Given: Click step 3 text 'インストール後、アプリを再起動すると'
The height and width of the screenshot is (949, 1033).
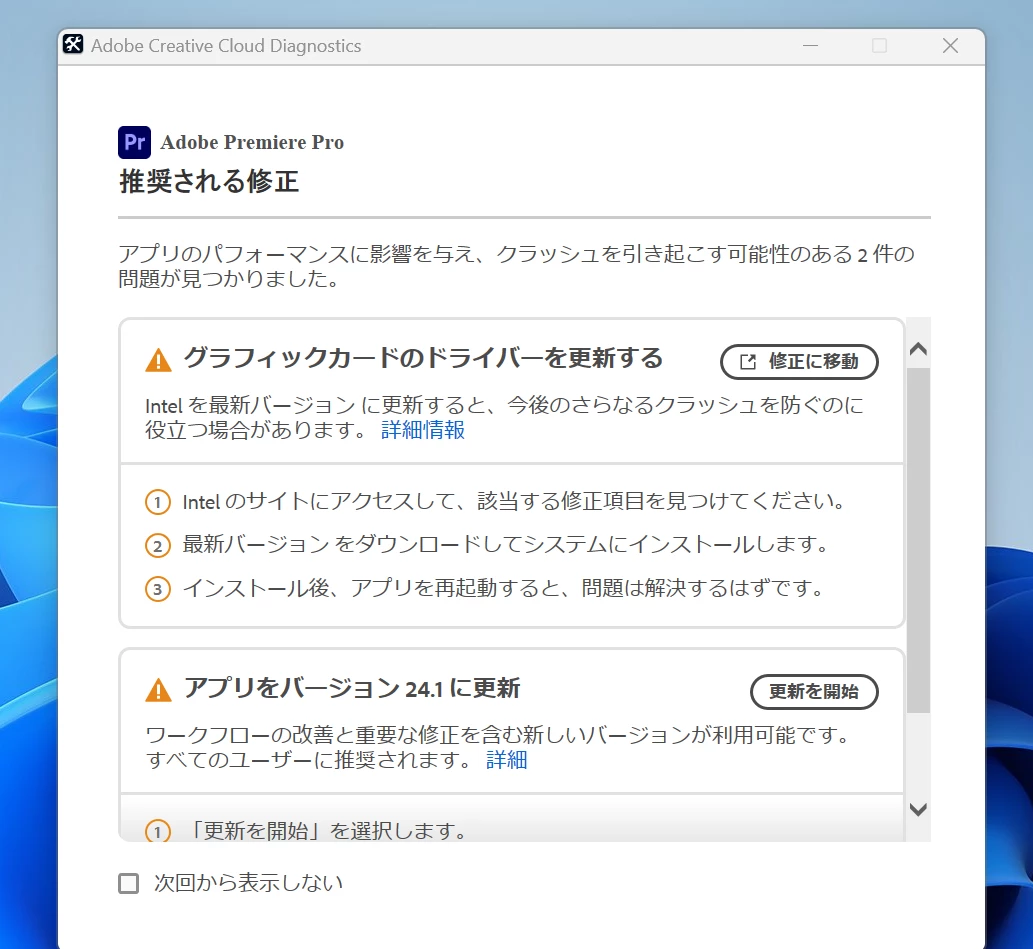Looking at the screenshot, I should (371, 588).
